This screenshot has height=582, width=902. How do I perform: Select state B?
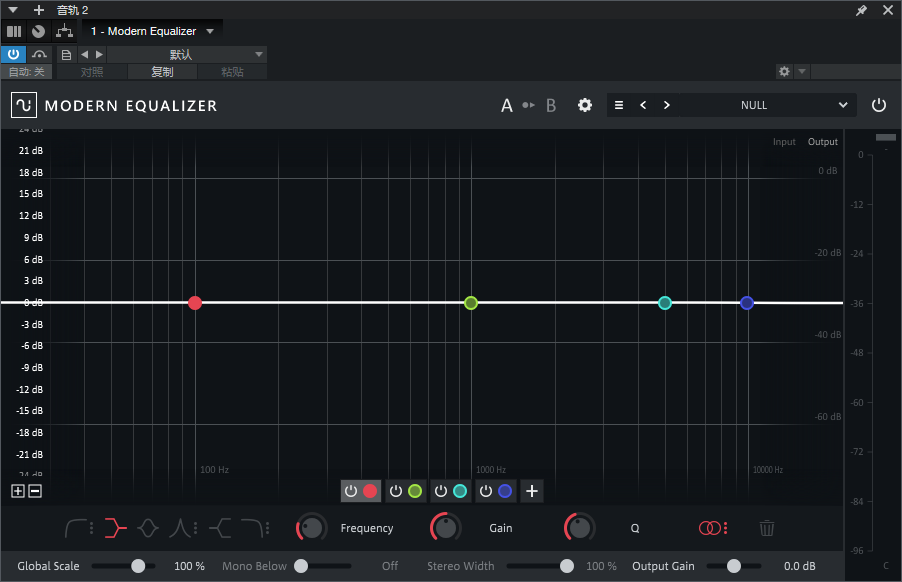click(x=551, y=105)
